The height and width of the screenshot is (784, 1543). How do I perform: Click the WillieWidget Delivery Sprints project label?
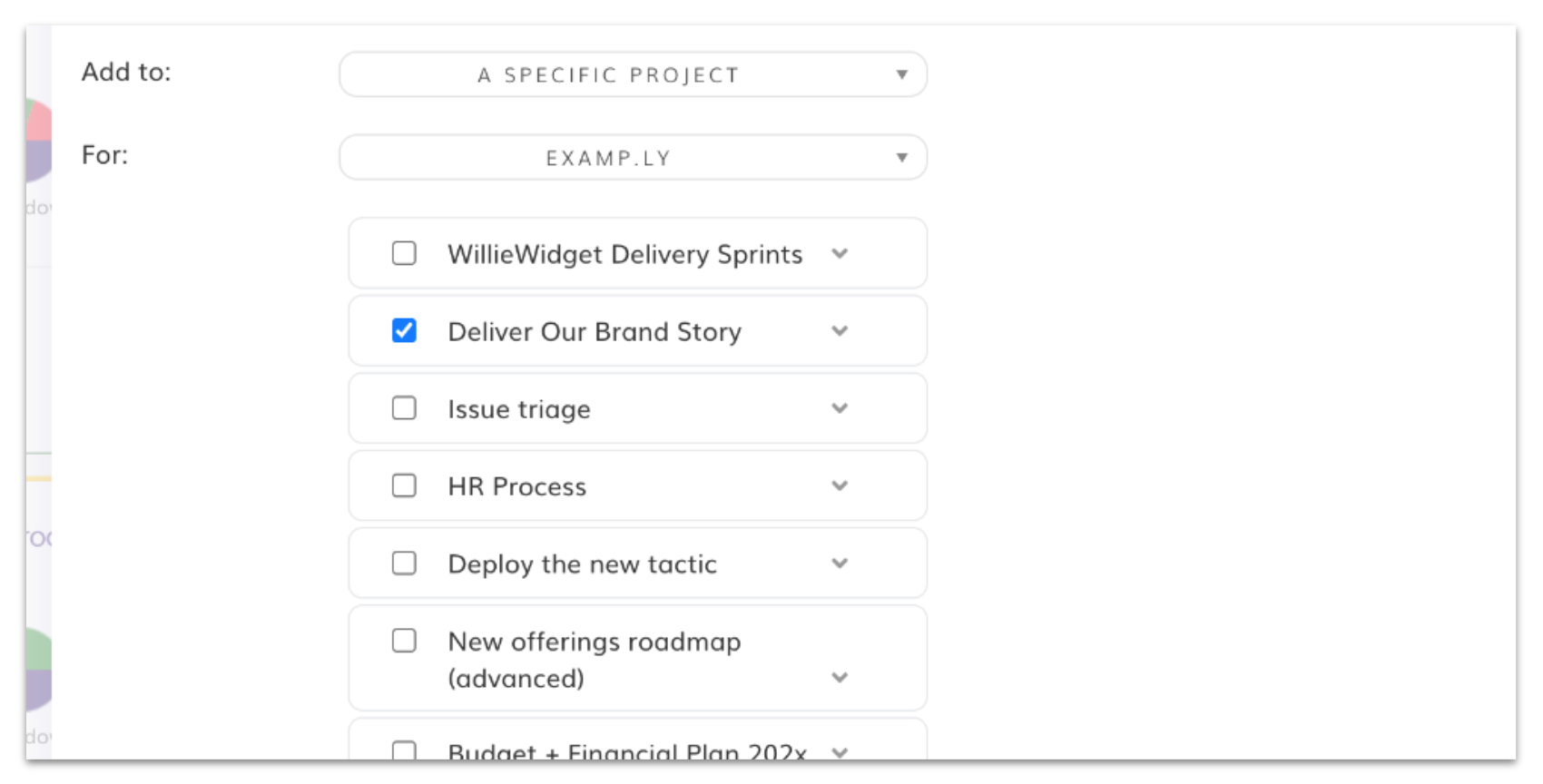624,255
